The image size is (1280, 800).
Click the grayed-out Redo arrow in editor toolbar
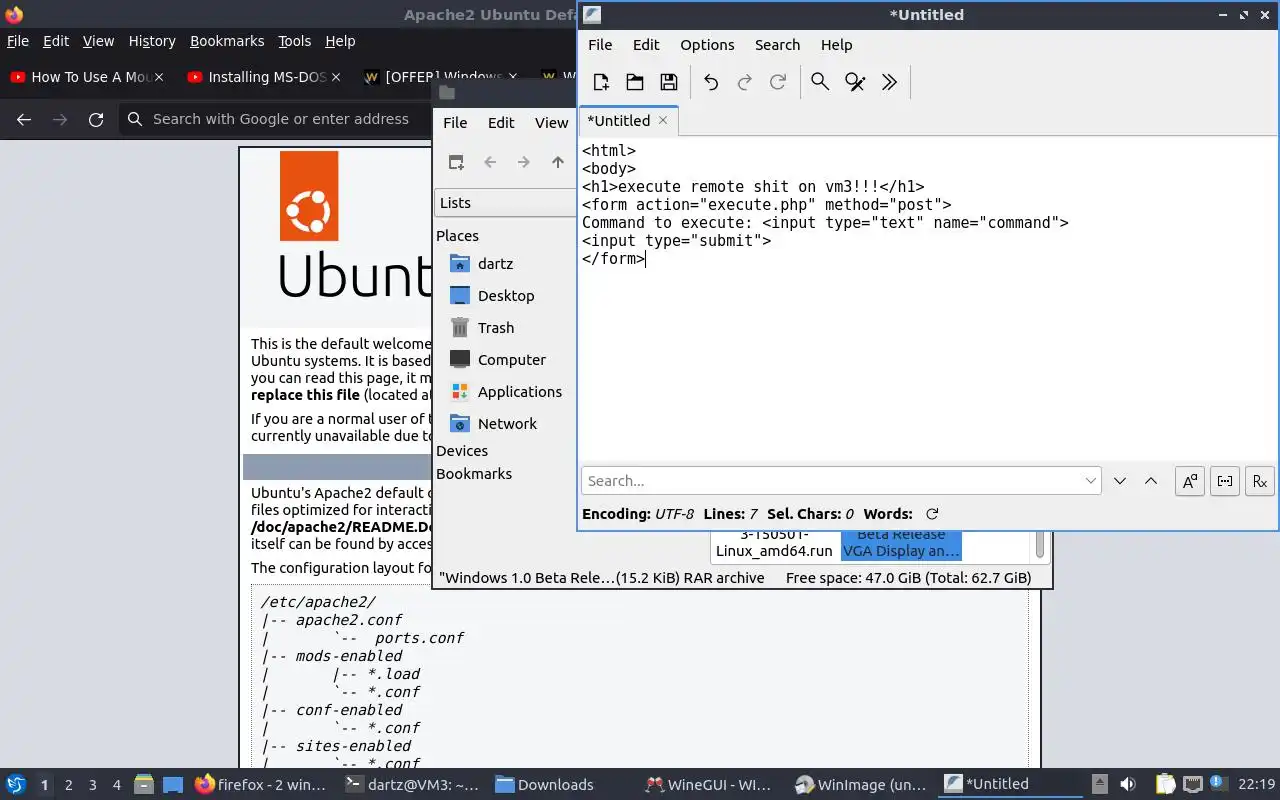[x=744, y=82]
